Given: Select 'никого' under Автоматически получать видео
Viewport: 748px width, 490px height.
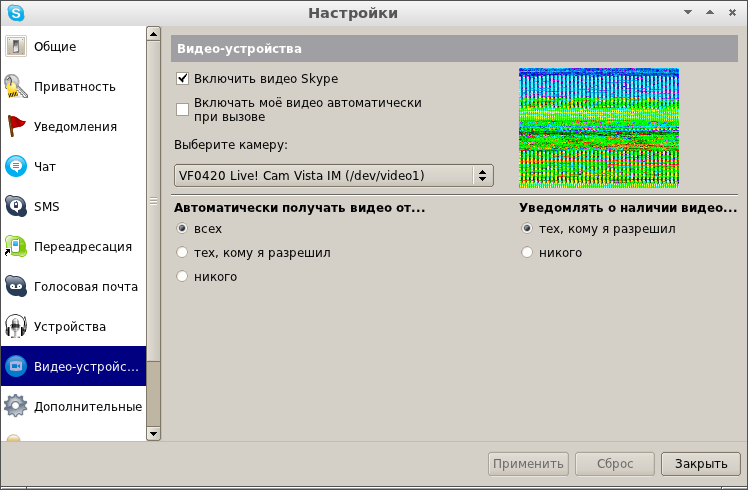Looking at the screenshot, I should point(182,277).
